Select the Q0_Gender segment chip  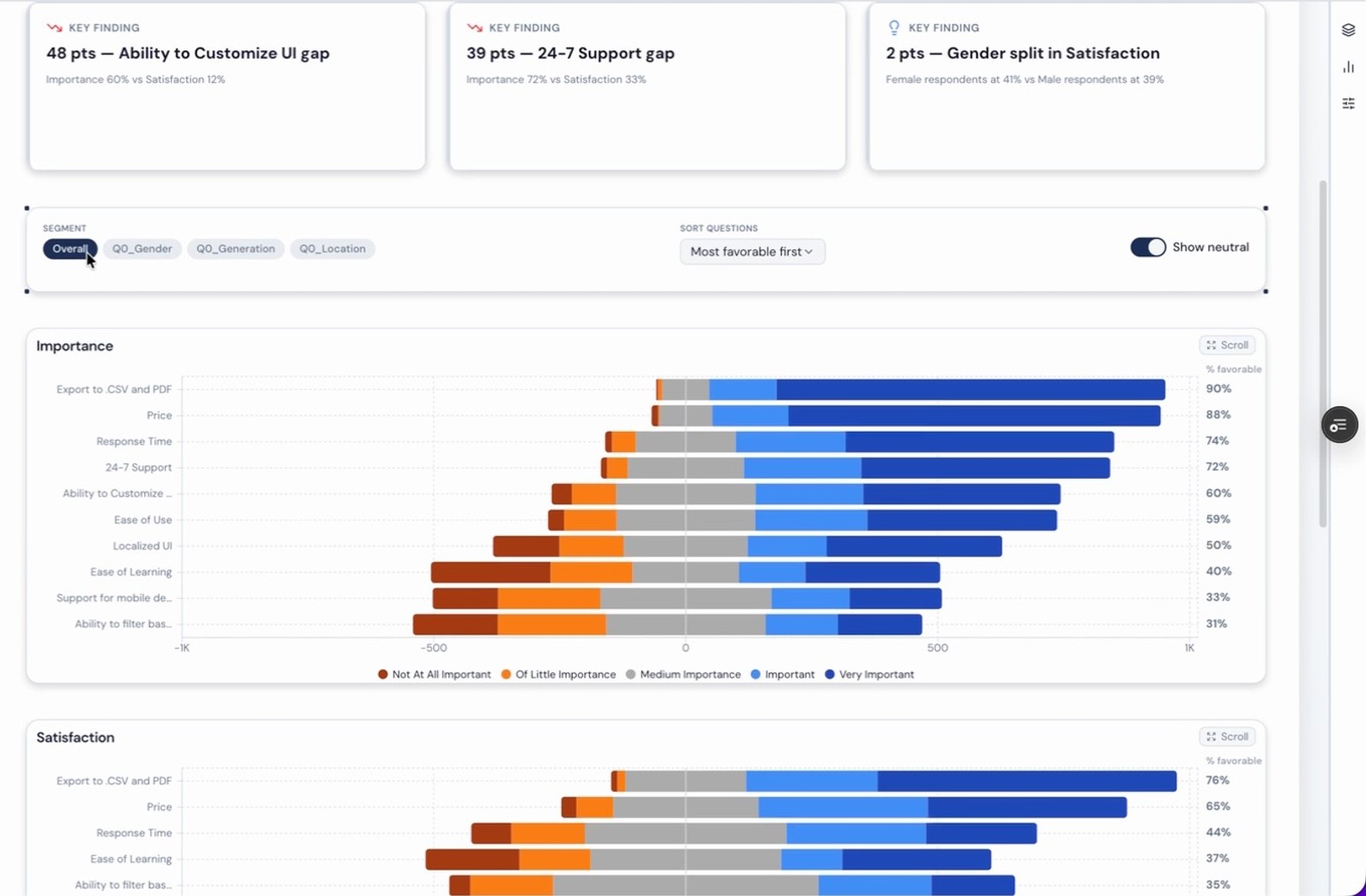click(x=142, y=249)
